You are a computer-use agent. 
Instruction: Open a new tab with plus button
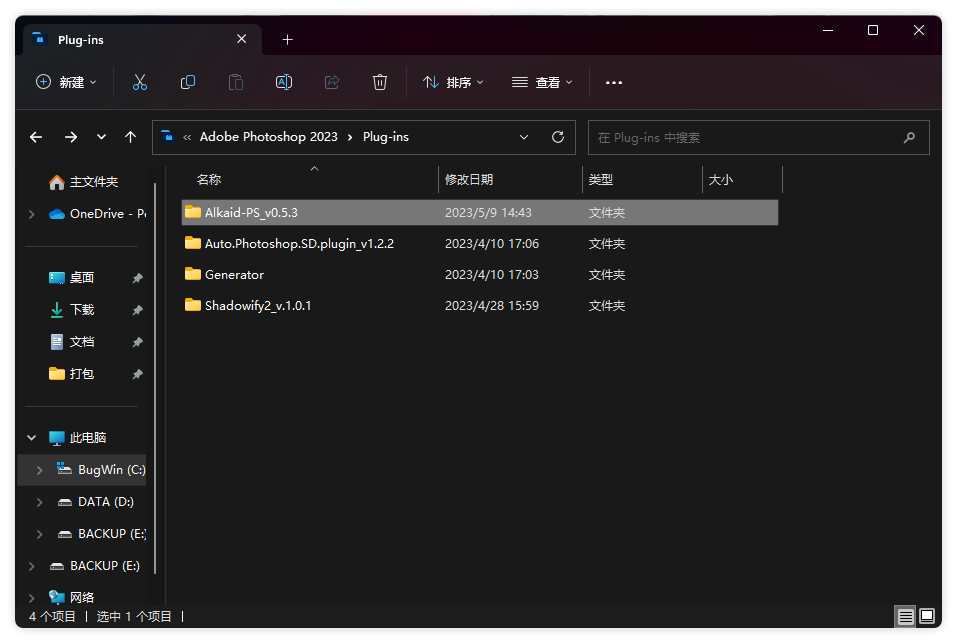(x=288, y=40)
